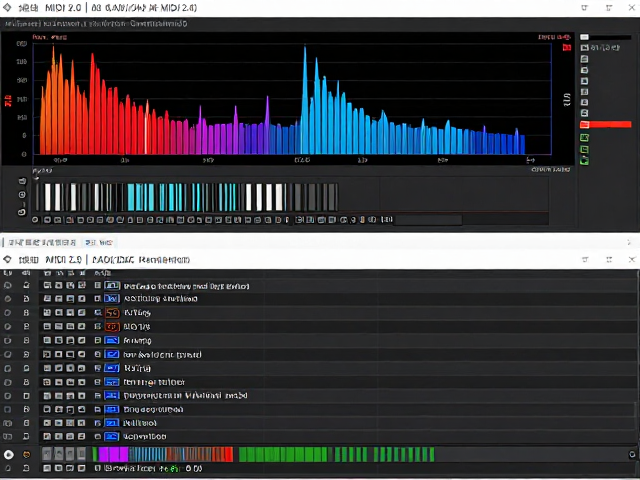Click the first square button on the bottom row
This screenshot has height=480, width=640.
(47, 468)
